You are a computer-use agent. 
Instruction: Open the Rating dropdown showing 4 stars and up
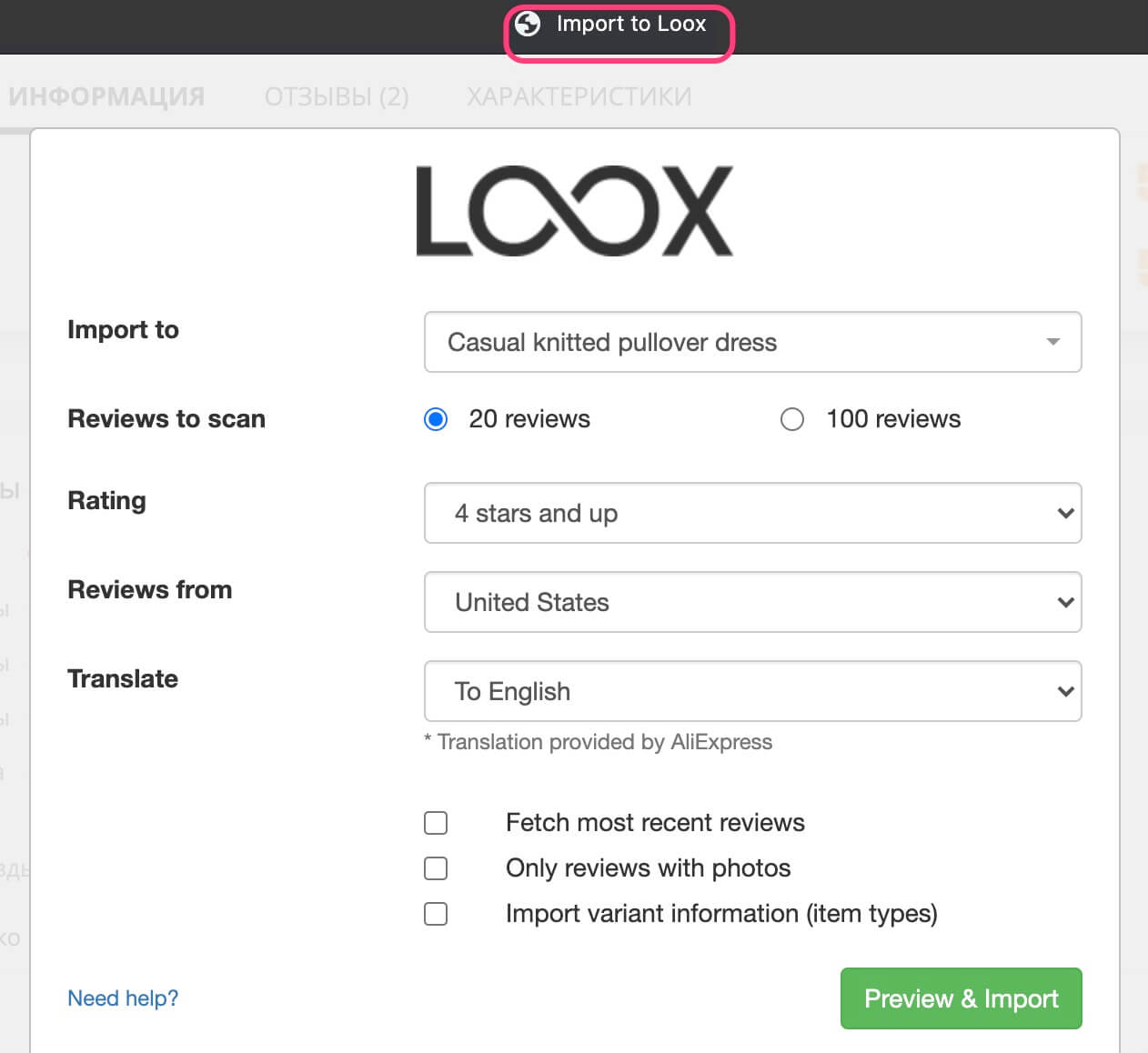(753, 513)
